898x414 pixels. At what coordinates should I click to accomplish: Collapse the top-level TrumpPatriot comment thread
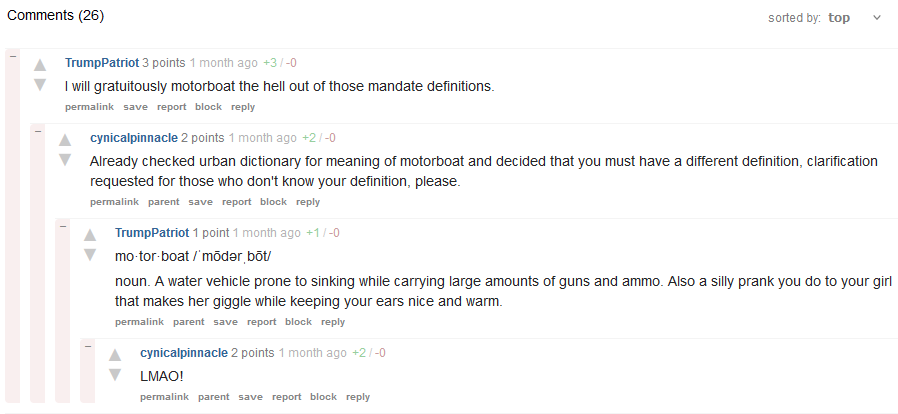click(12, 56)
